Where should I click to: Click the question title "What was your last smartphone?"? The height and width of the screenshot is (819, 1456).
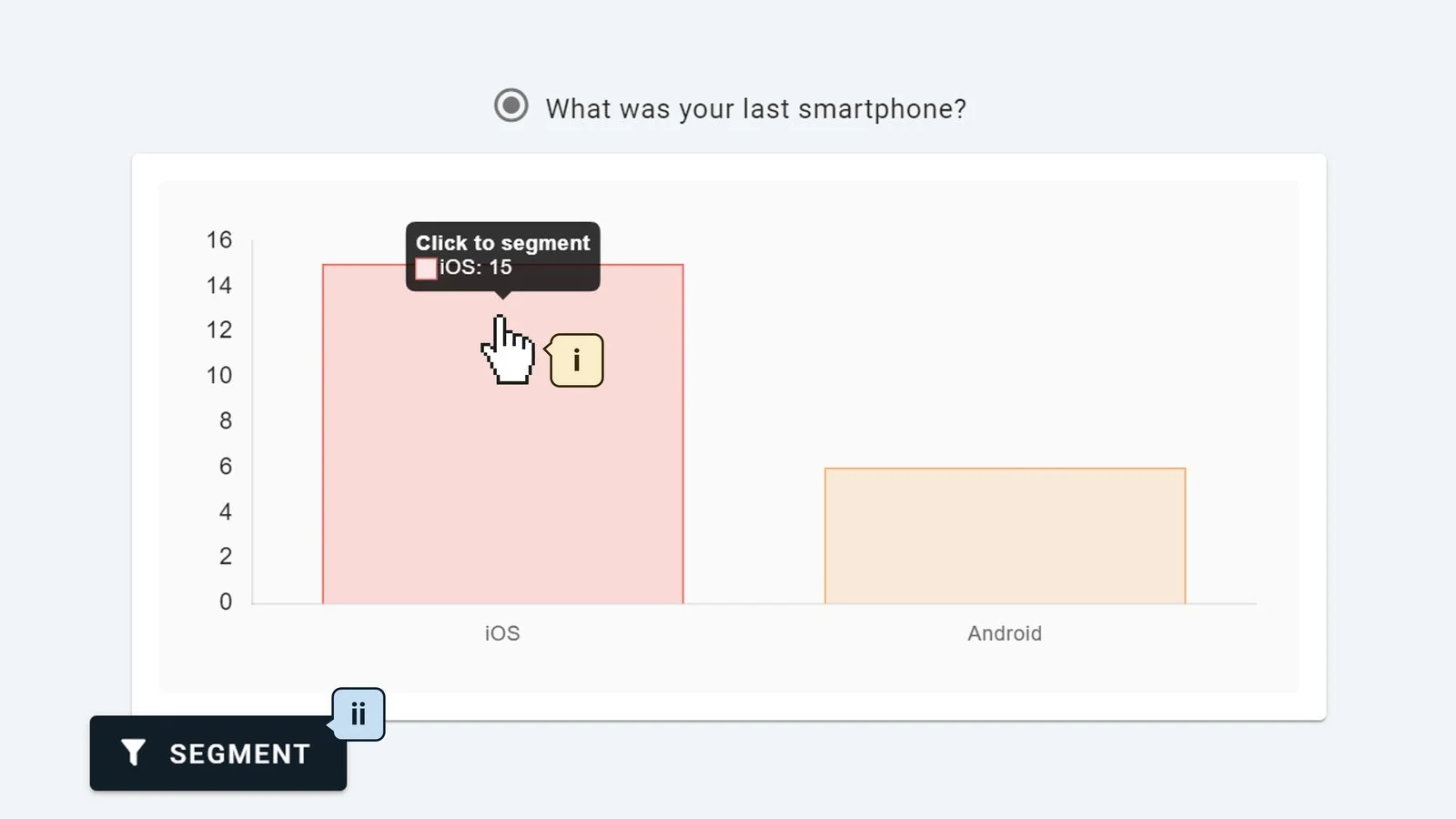coord(756,109)
